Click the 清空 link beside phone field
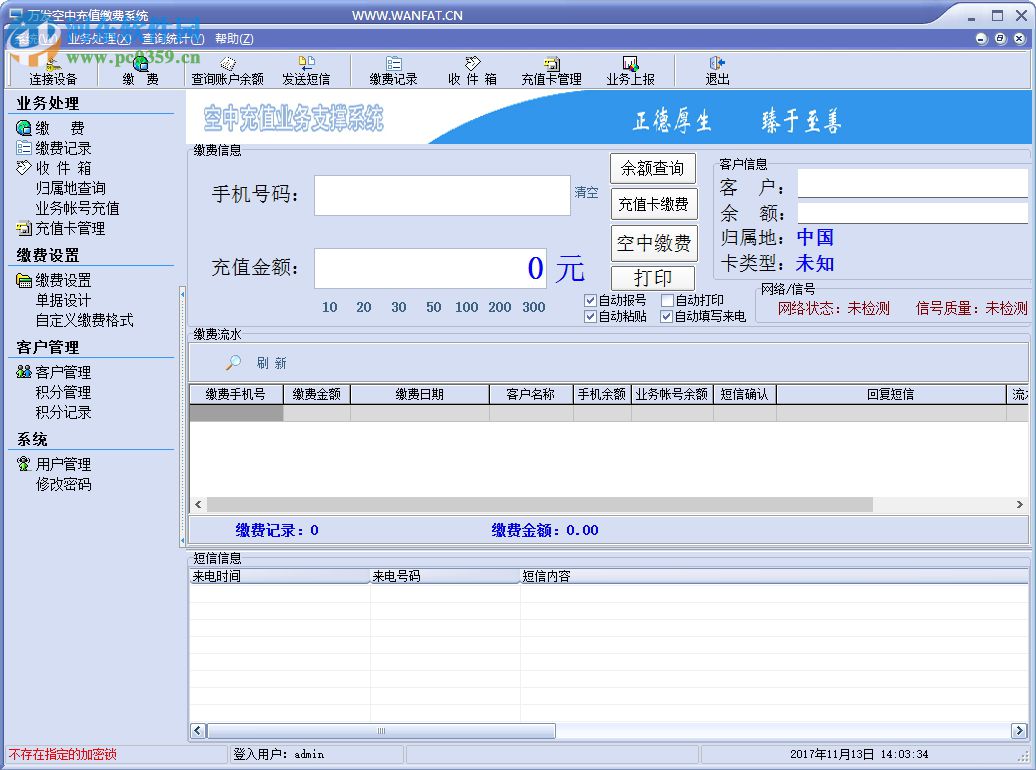 [587, 193]
